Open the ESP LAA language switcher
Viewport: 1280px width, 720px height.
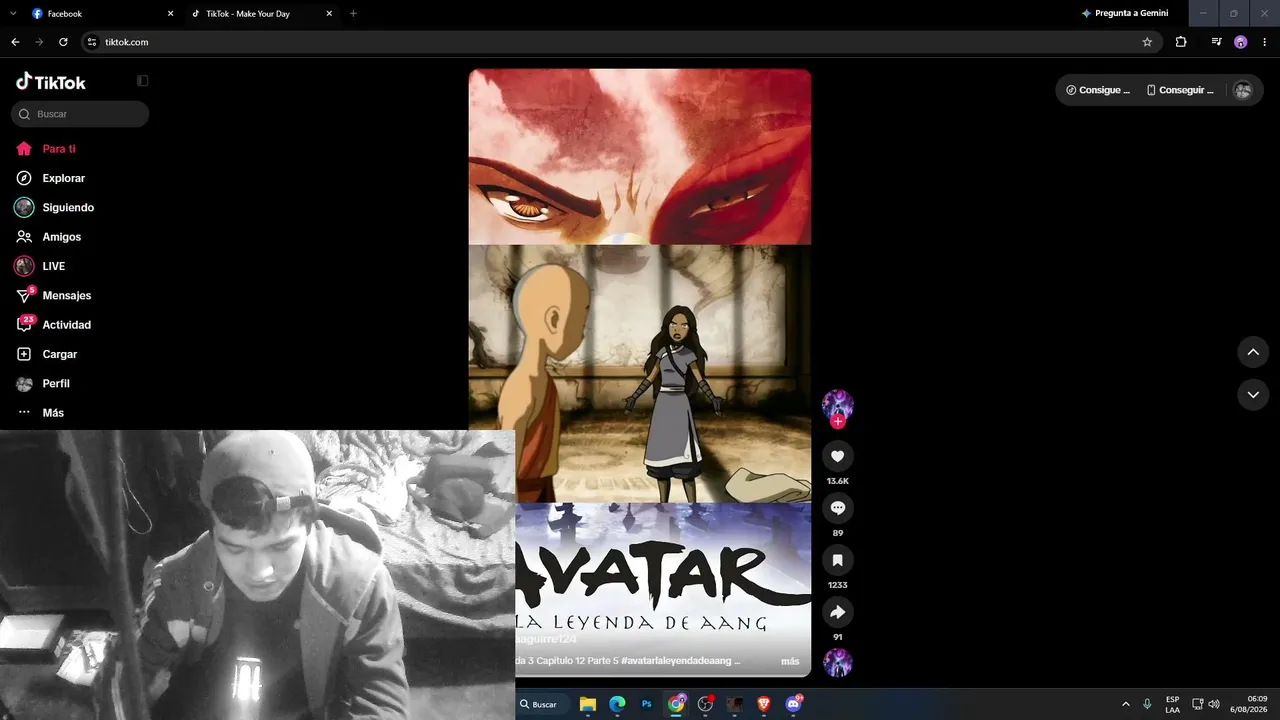[1173, 704]
